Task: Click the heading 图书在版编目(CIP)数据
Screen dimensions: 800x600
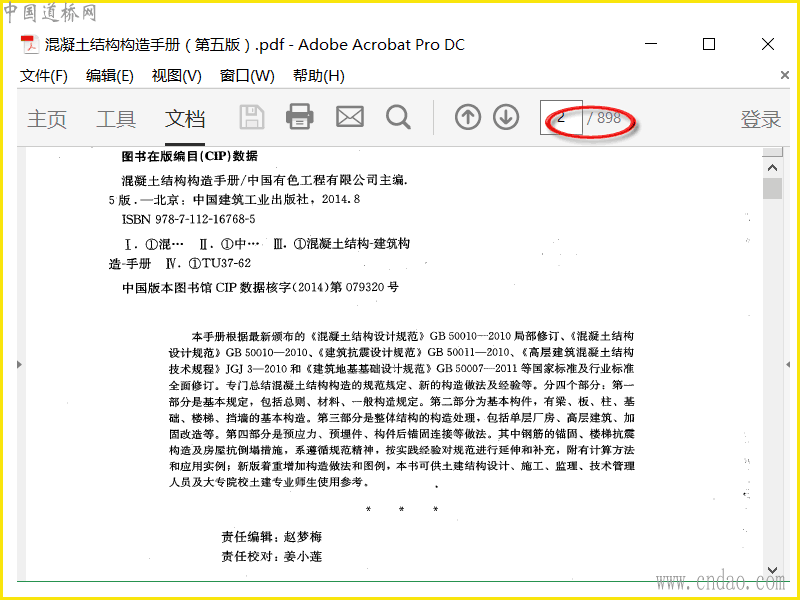Action: [190, 157]
